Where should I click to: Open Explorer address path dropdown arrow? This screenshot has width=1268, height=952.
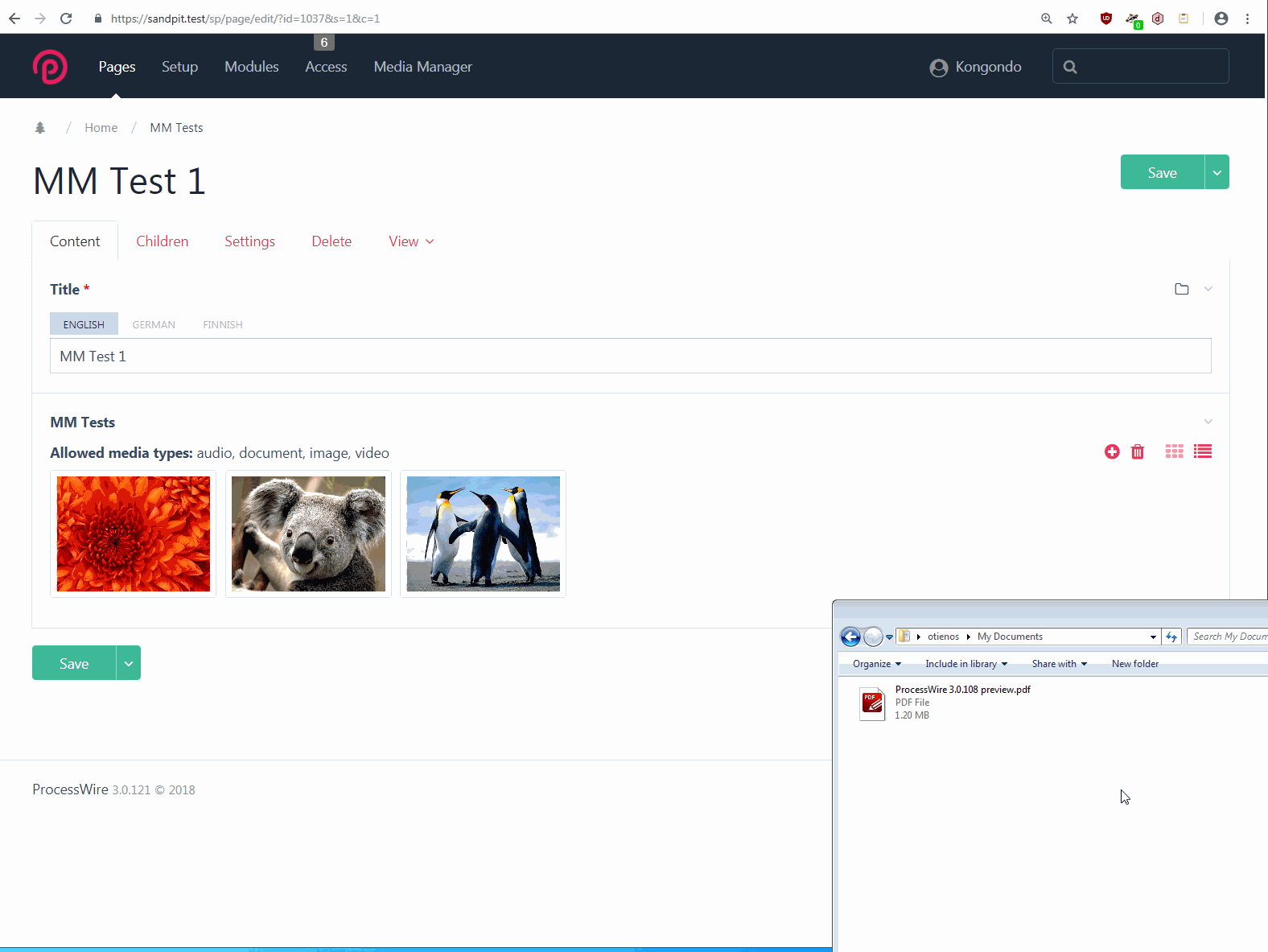[1153, 637]
